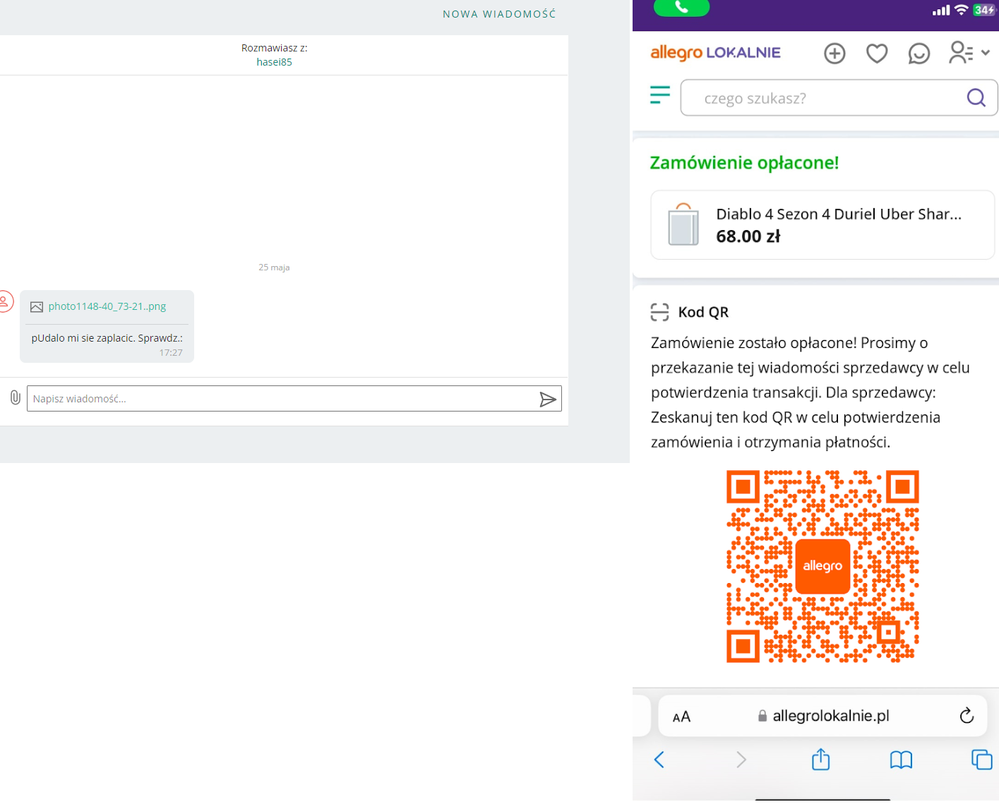Click the green phone call indicator
This screenshot has width=999, height=804.
(x=681, y=8)
